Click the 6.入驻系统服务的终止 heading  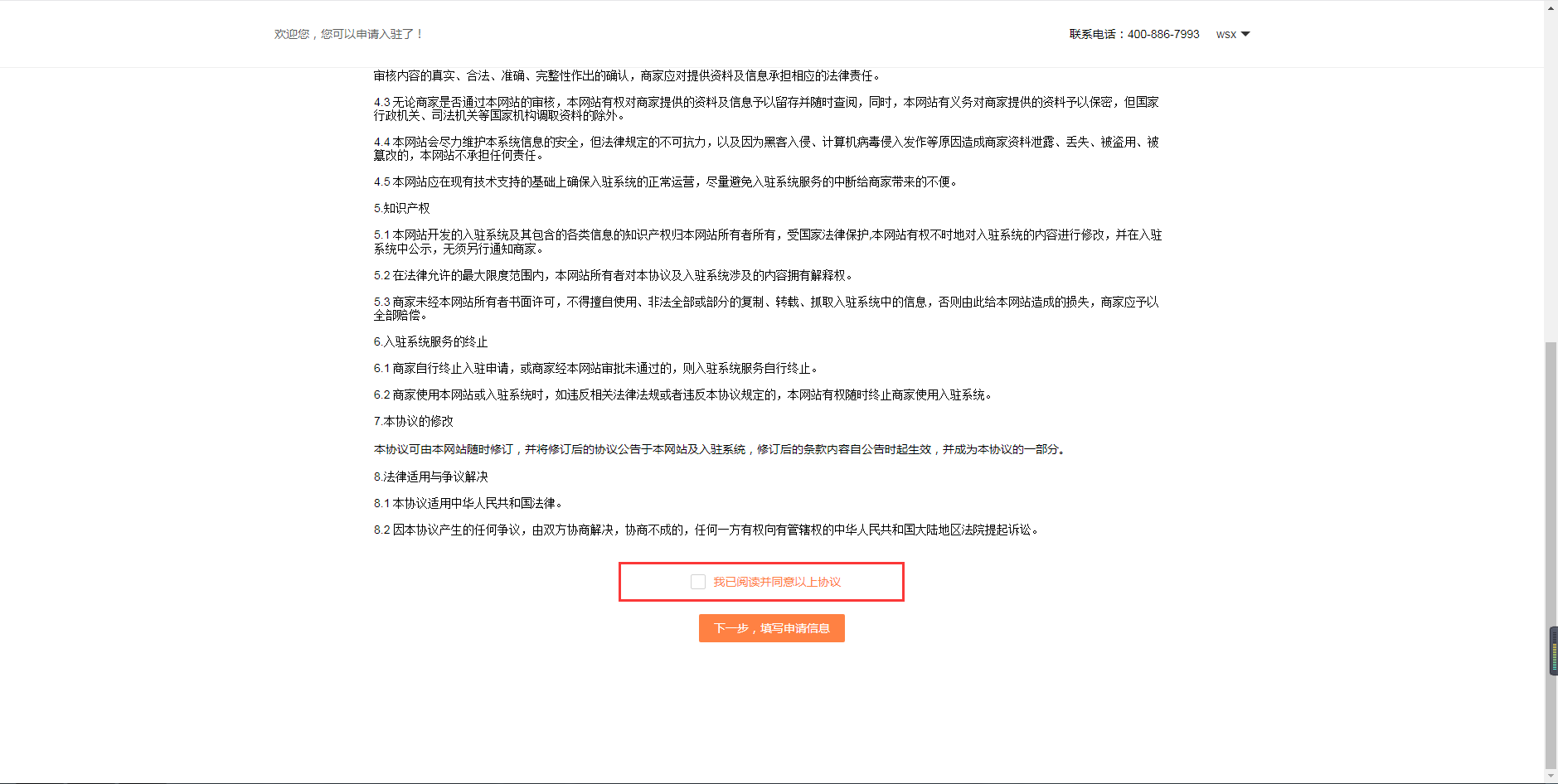tap(431, 341)
